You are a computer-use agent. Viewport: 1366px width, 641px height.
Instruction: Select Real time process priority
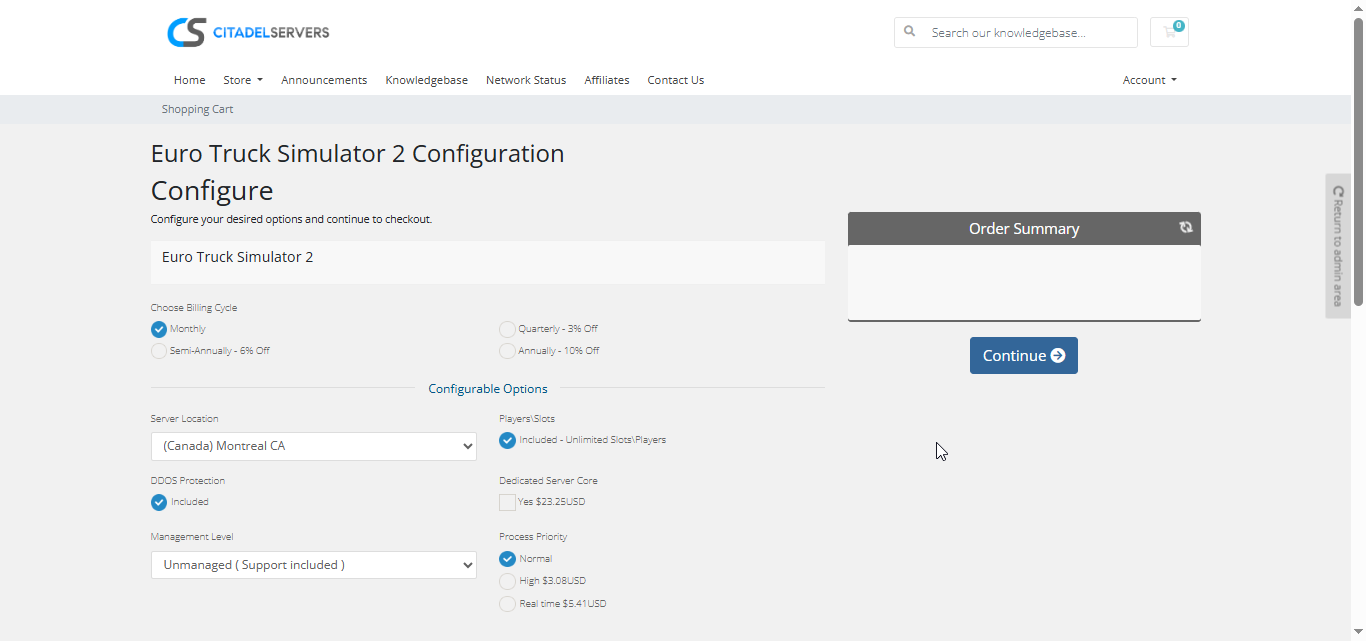[508, 604]
